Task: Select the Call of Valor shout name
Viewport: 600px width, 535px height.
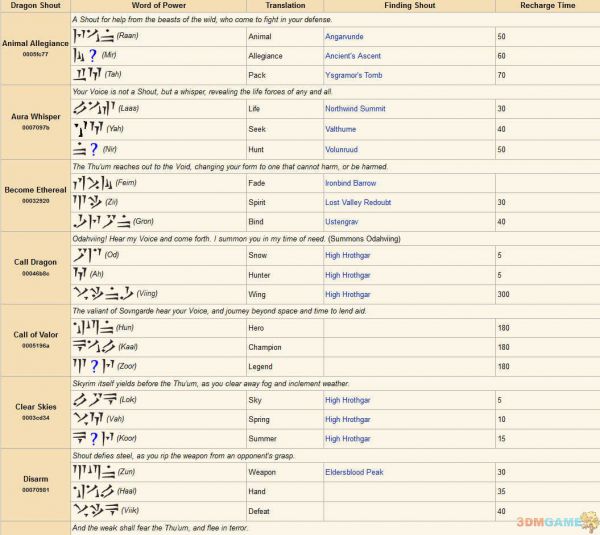Action: pos(36,334)
